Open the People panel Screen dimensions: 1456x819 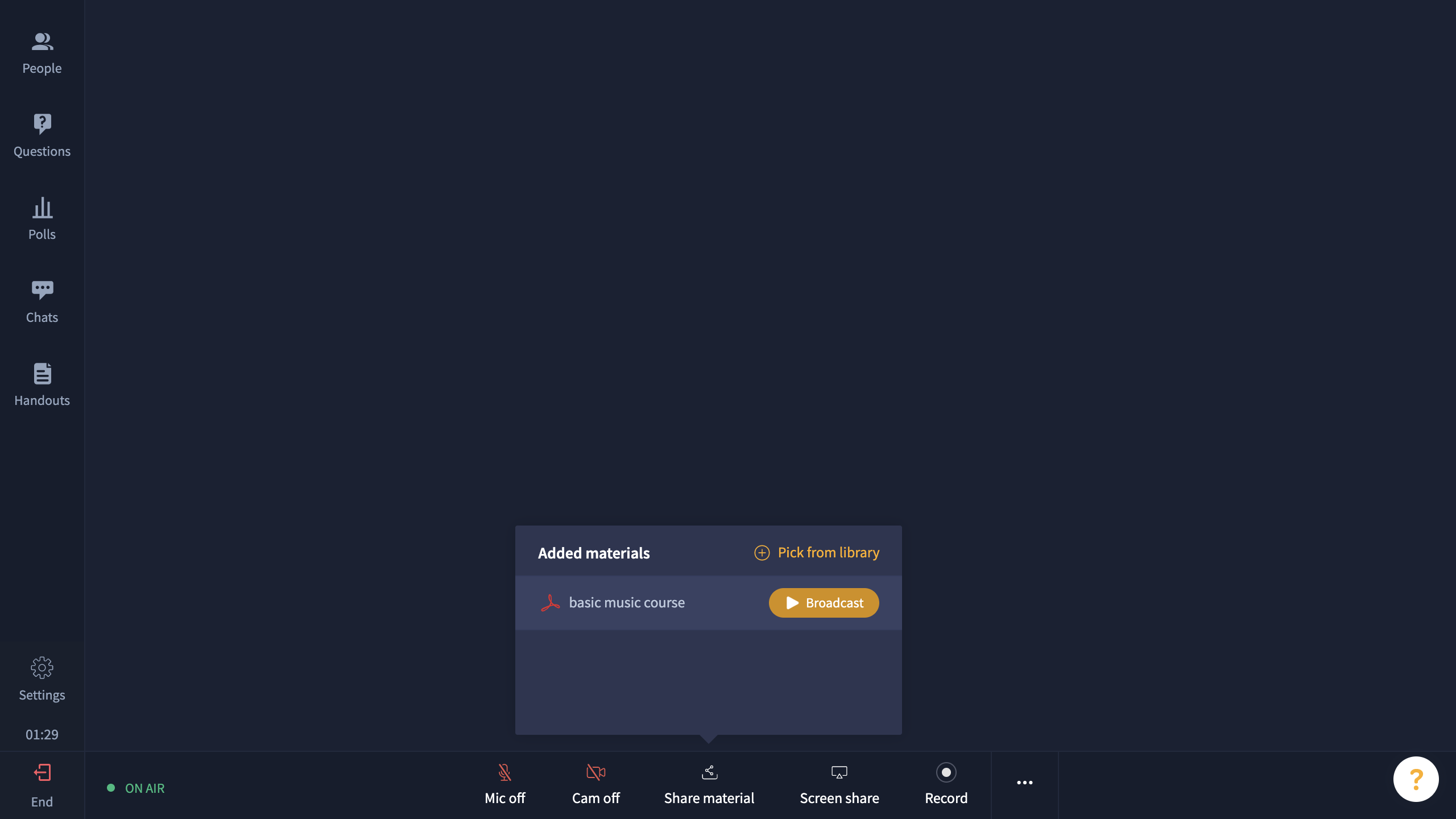tap(42, 53)
